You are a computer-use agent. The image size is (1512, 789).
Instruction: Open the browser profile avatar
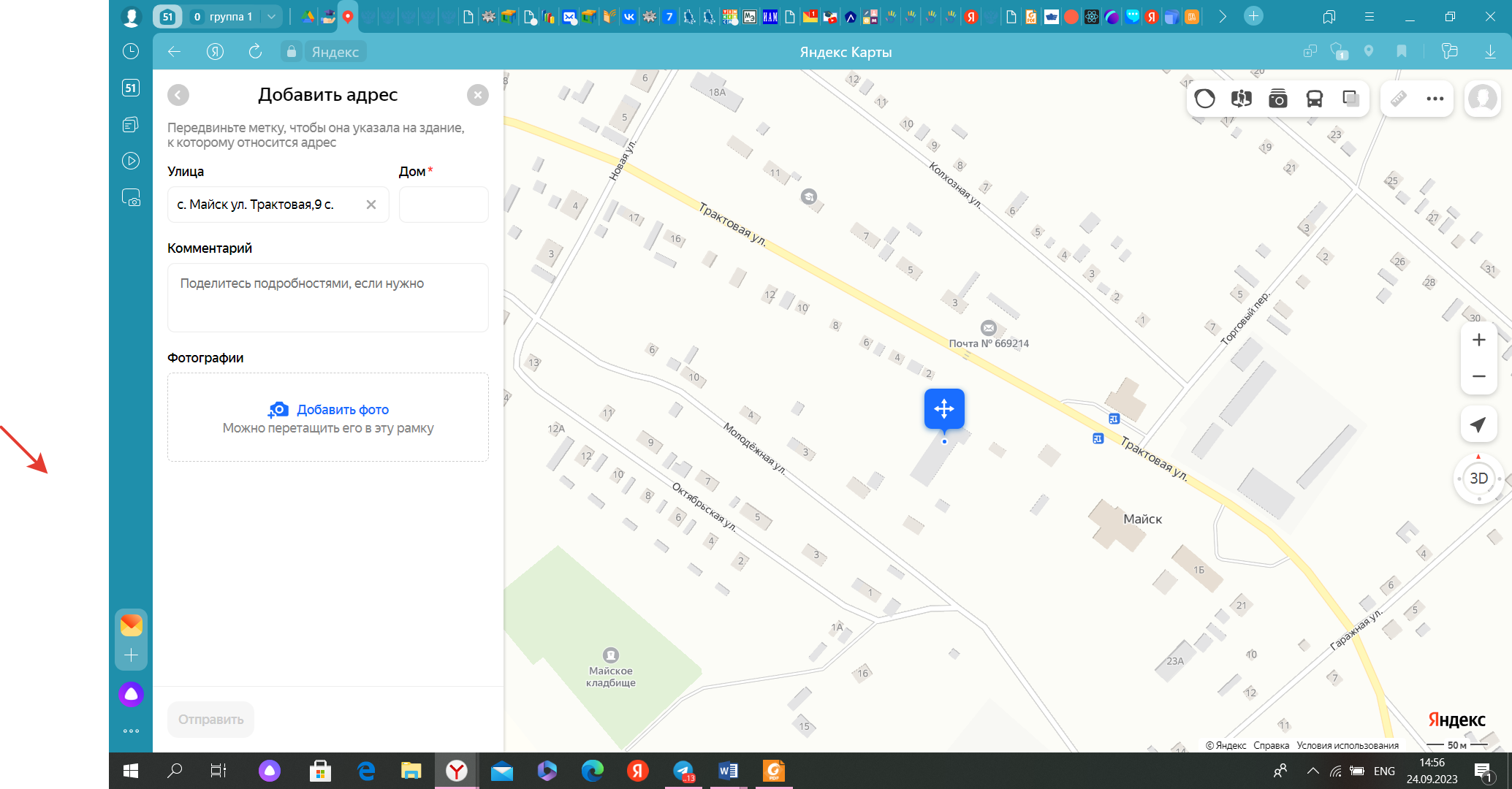pos(132,17)
